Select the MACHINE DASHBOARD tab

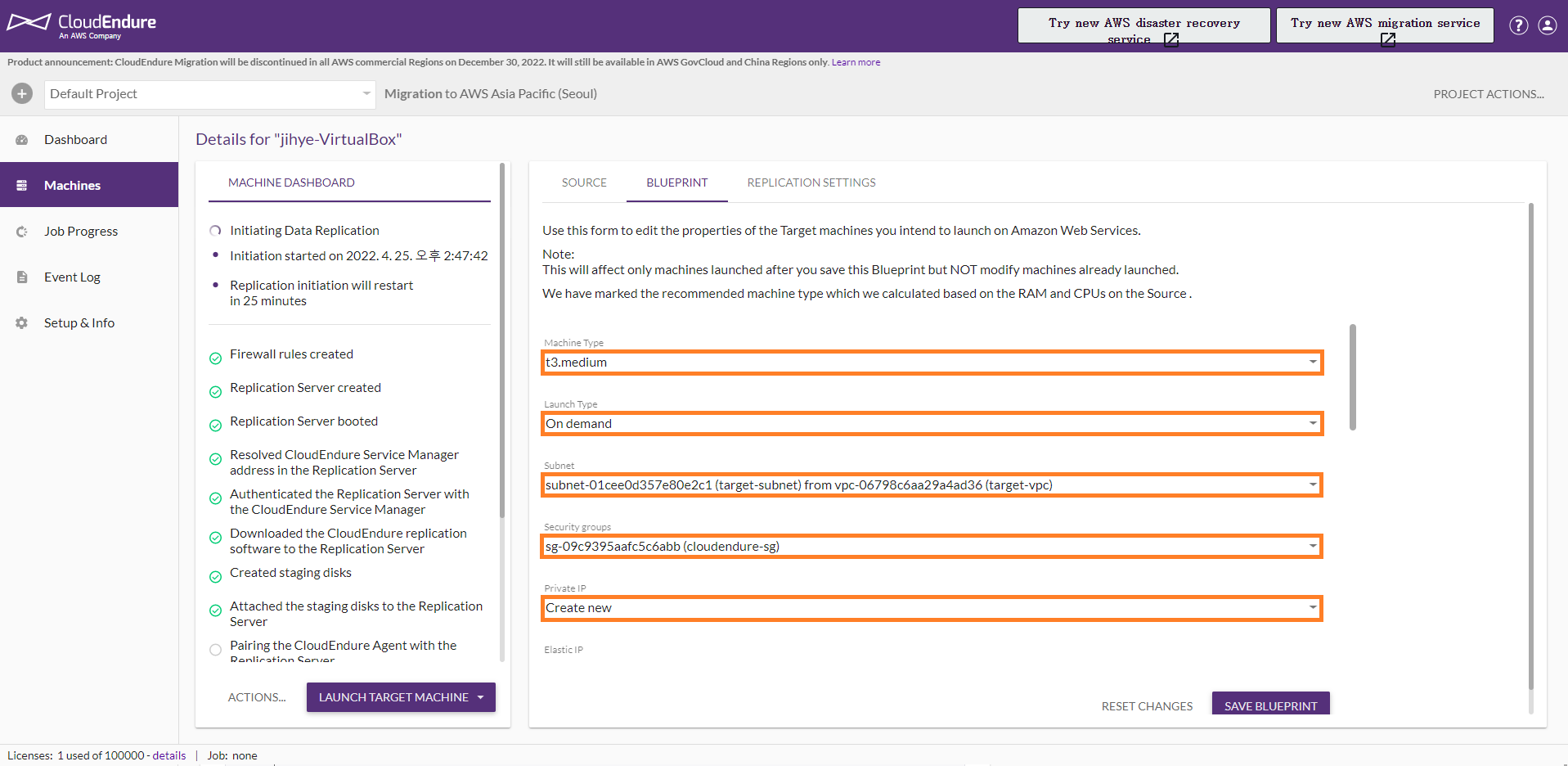291,182
